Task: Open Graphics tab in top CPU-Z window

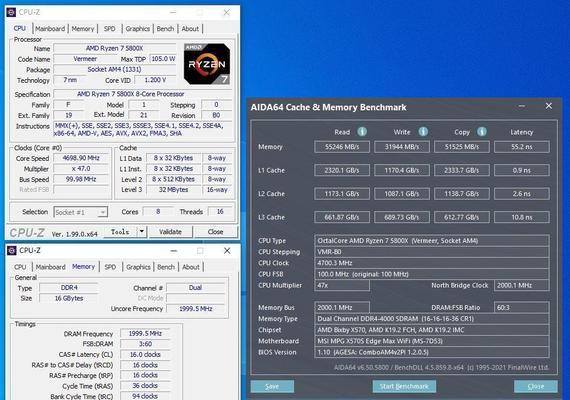Action: point(137,28)
